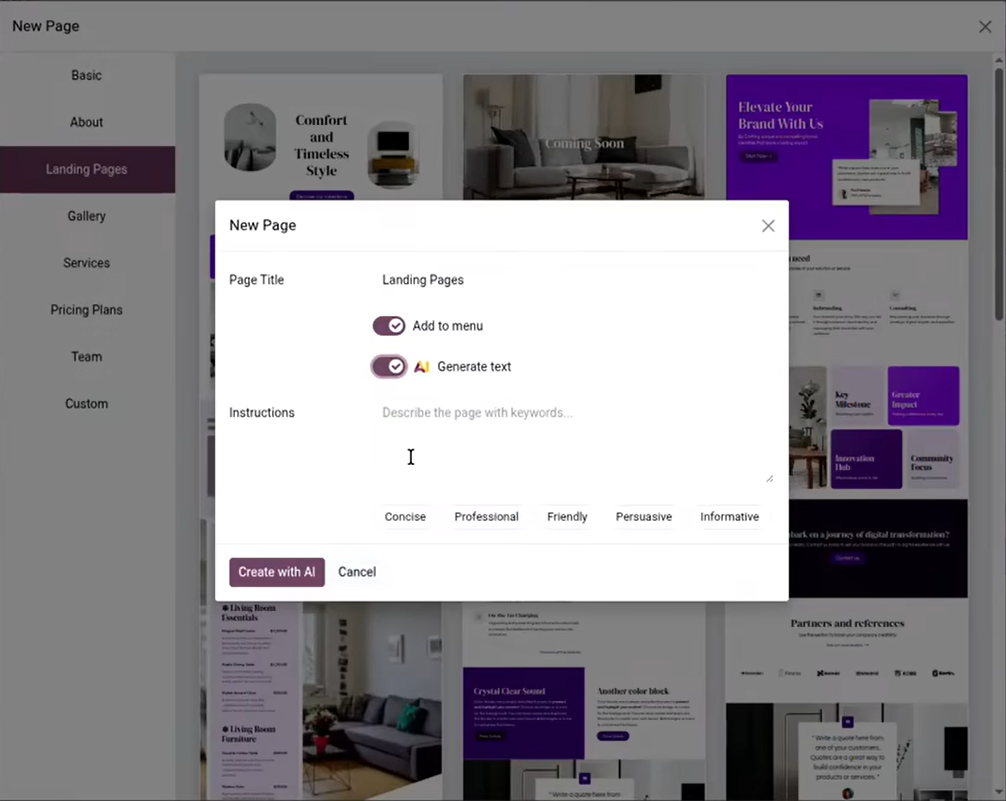This screenshot has height=801, width=1006.
Task: Open the Pricing Plans category
Action: click(86, 309)
